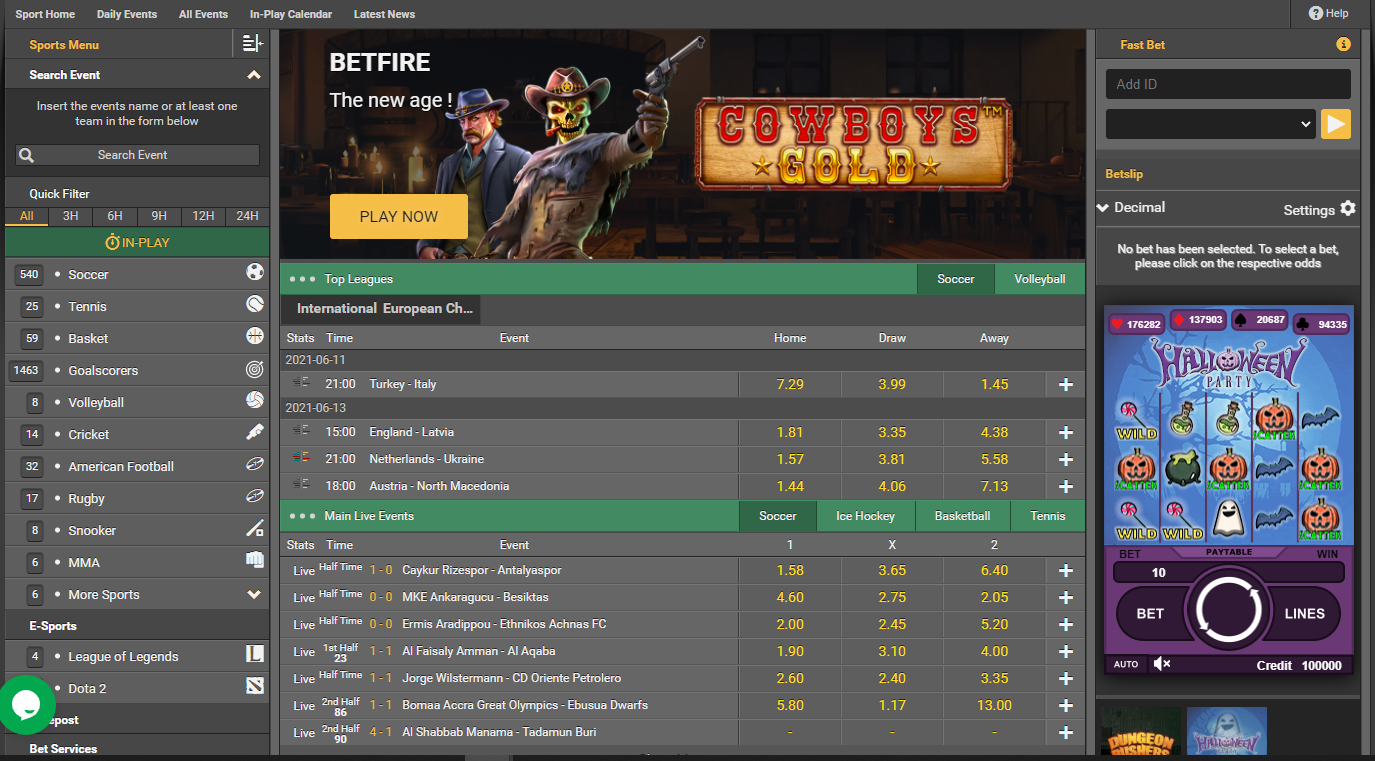1375x761 pixels.
Task: Switch Main Live Events to Basketball tab
Action: tap(962, 516)
